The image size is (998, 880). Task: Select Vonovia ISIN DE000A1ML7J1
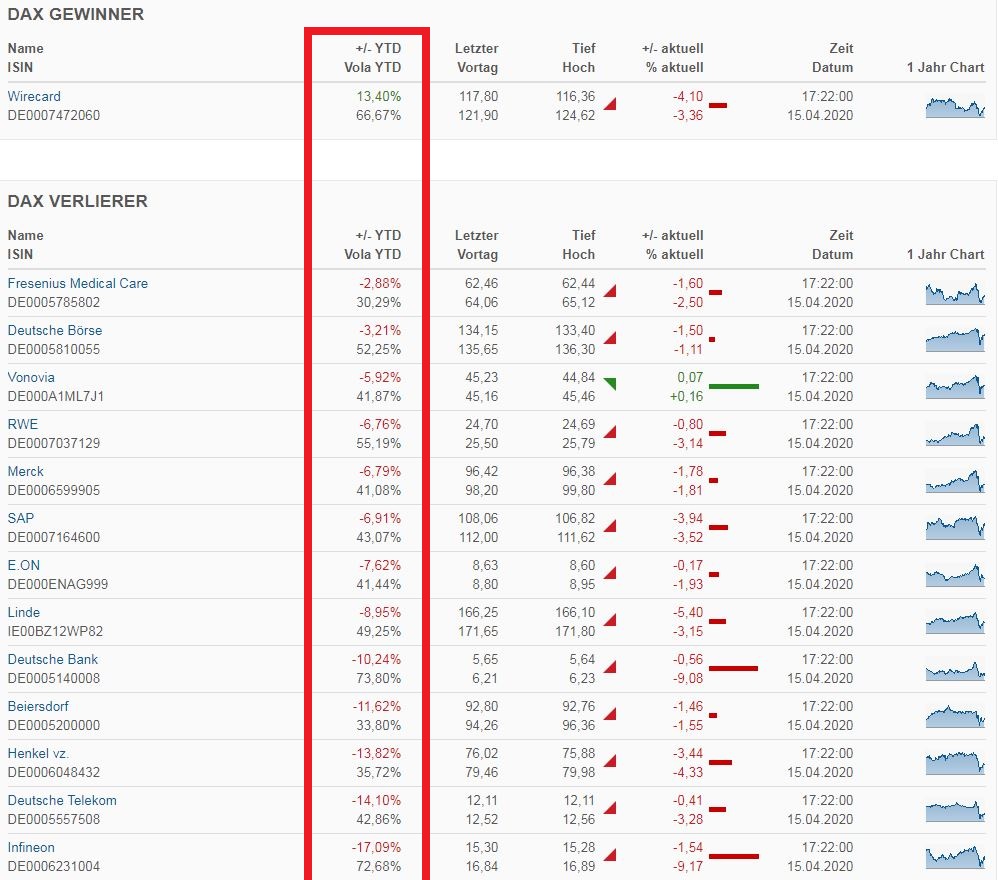click(56, 396)
